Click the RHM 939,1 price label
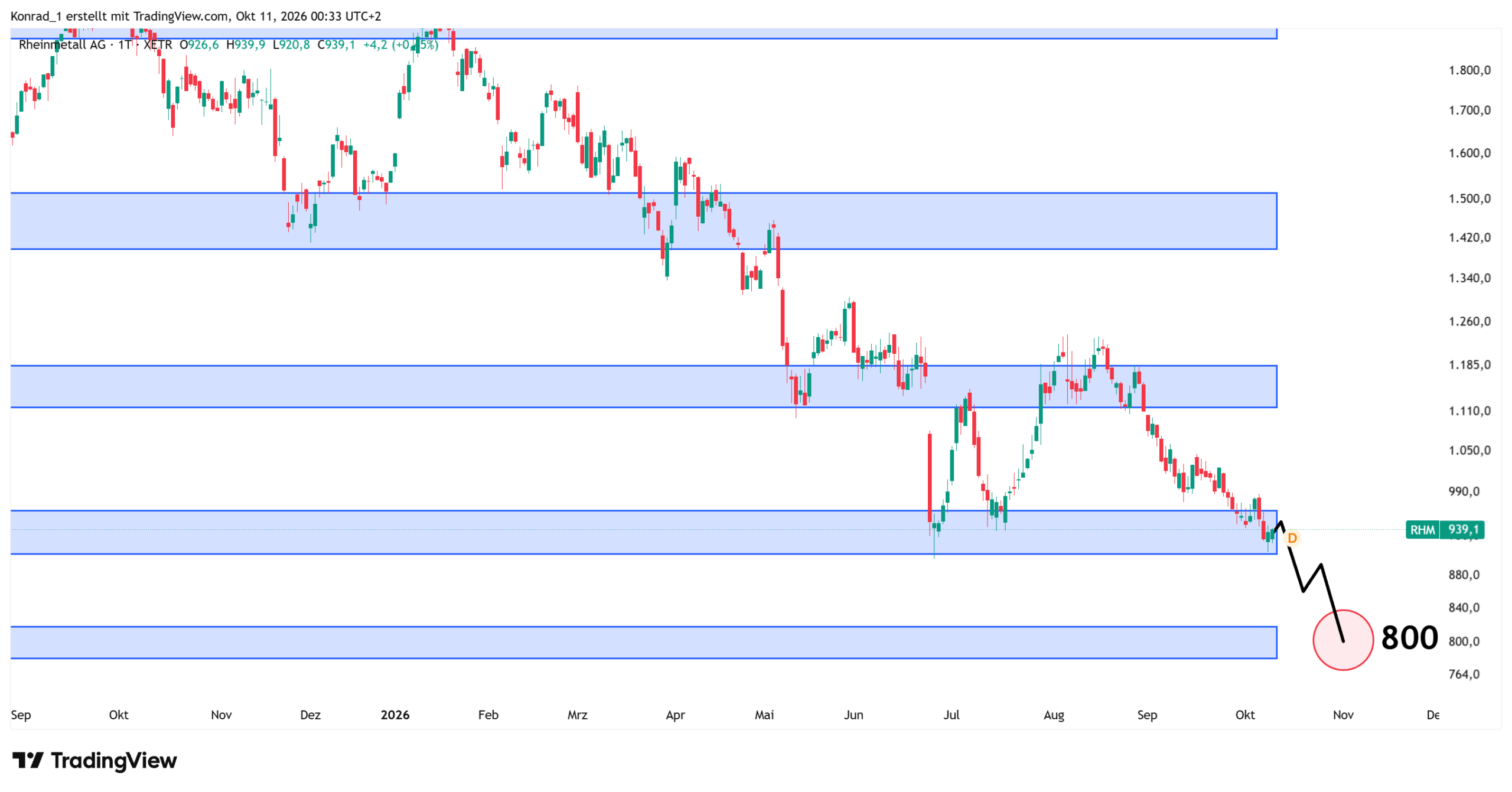This screenshot has width=1512, height=792. (x=1445, y=530)
